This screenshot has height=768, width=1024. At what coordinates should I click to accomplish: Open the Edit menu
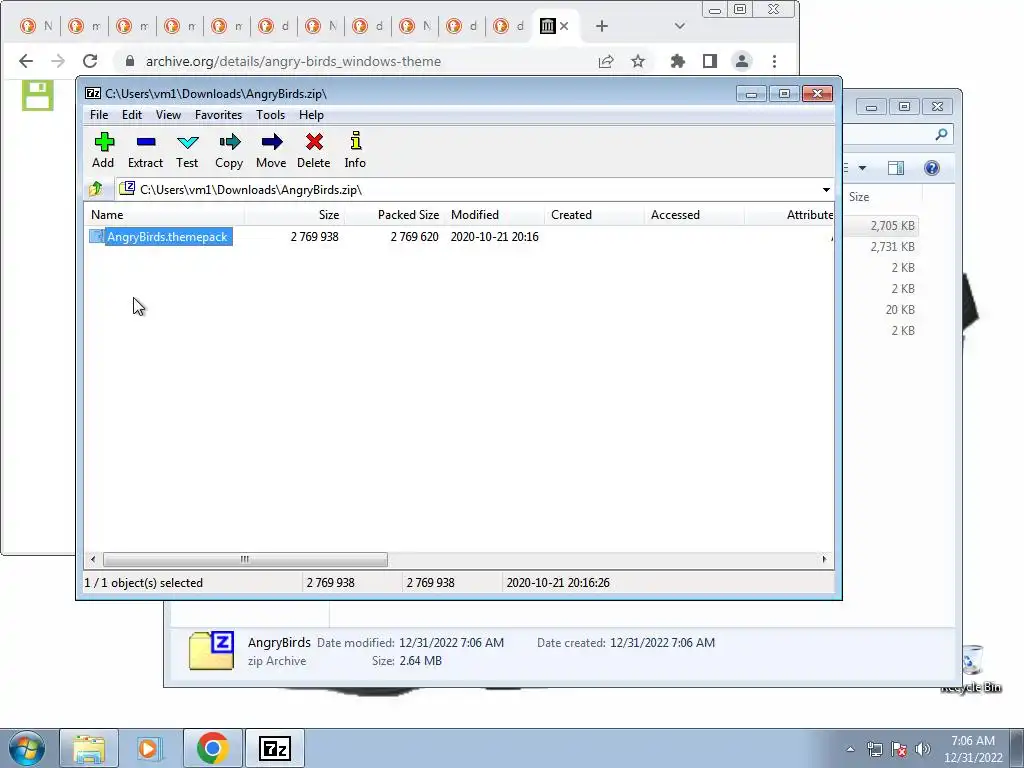click(132, 115)
